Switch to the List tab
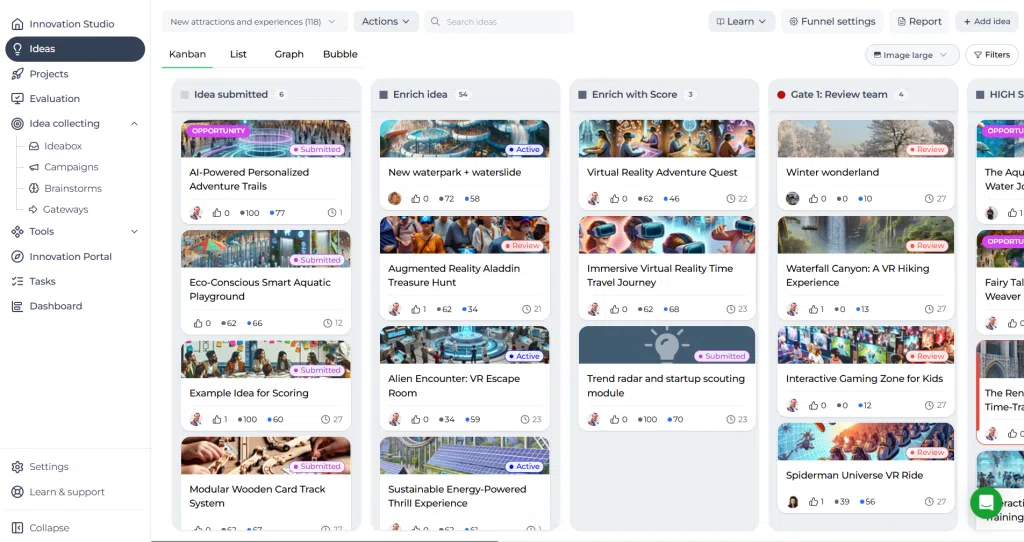 [x=238, y=54]
